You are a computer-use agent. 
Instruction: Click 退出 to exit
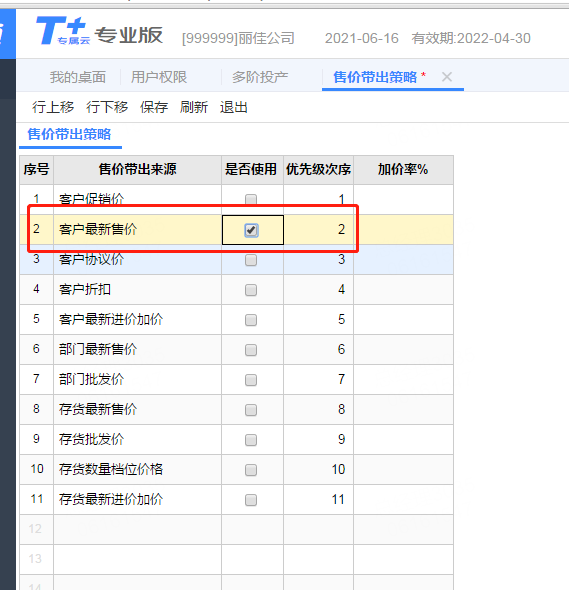tap(234, 107)
